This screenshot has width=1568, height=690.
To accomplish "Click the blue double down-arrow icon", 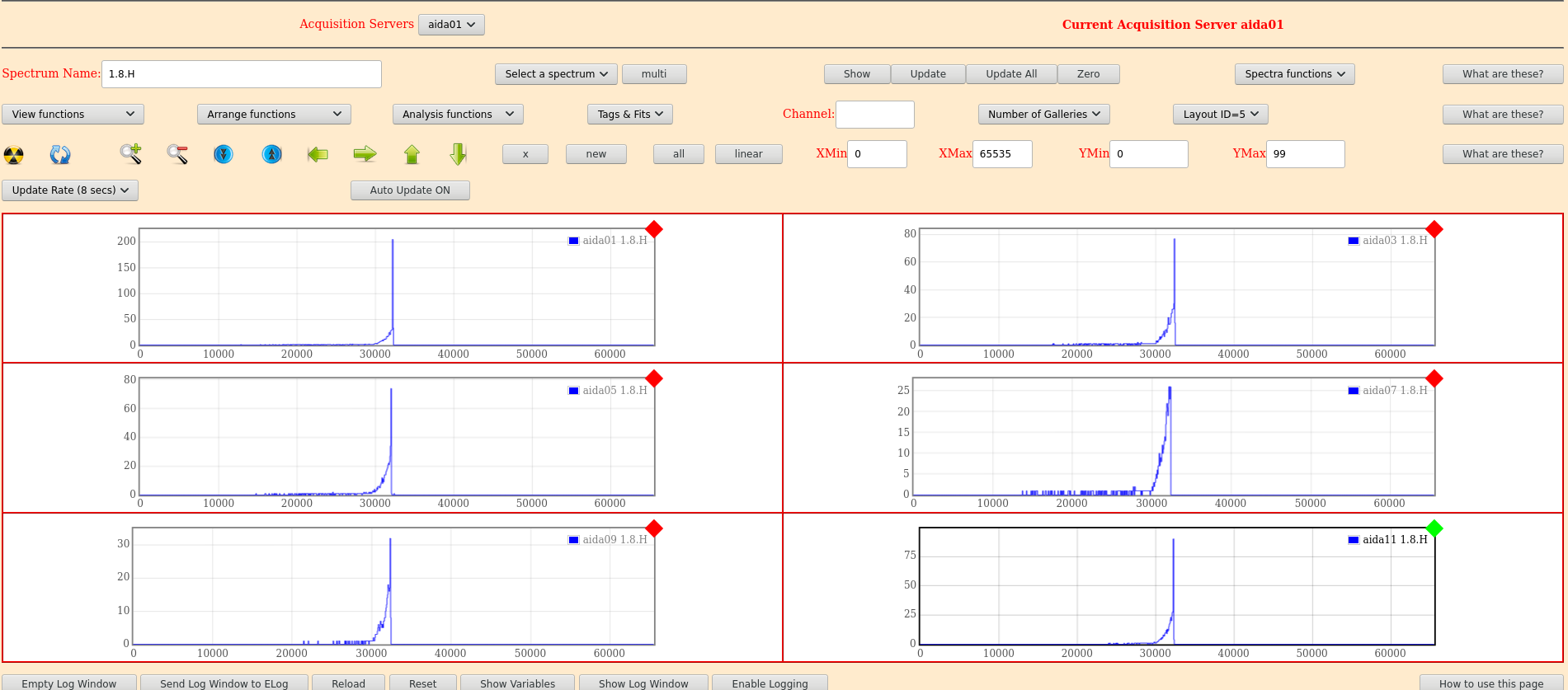I will coord(224,154).
